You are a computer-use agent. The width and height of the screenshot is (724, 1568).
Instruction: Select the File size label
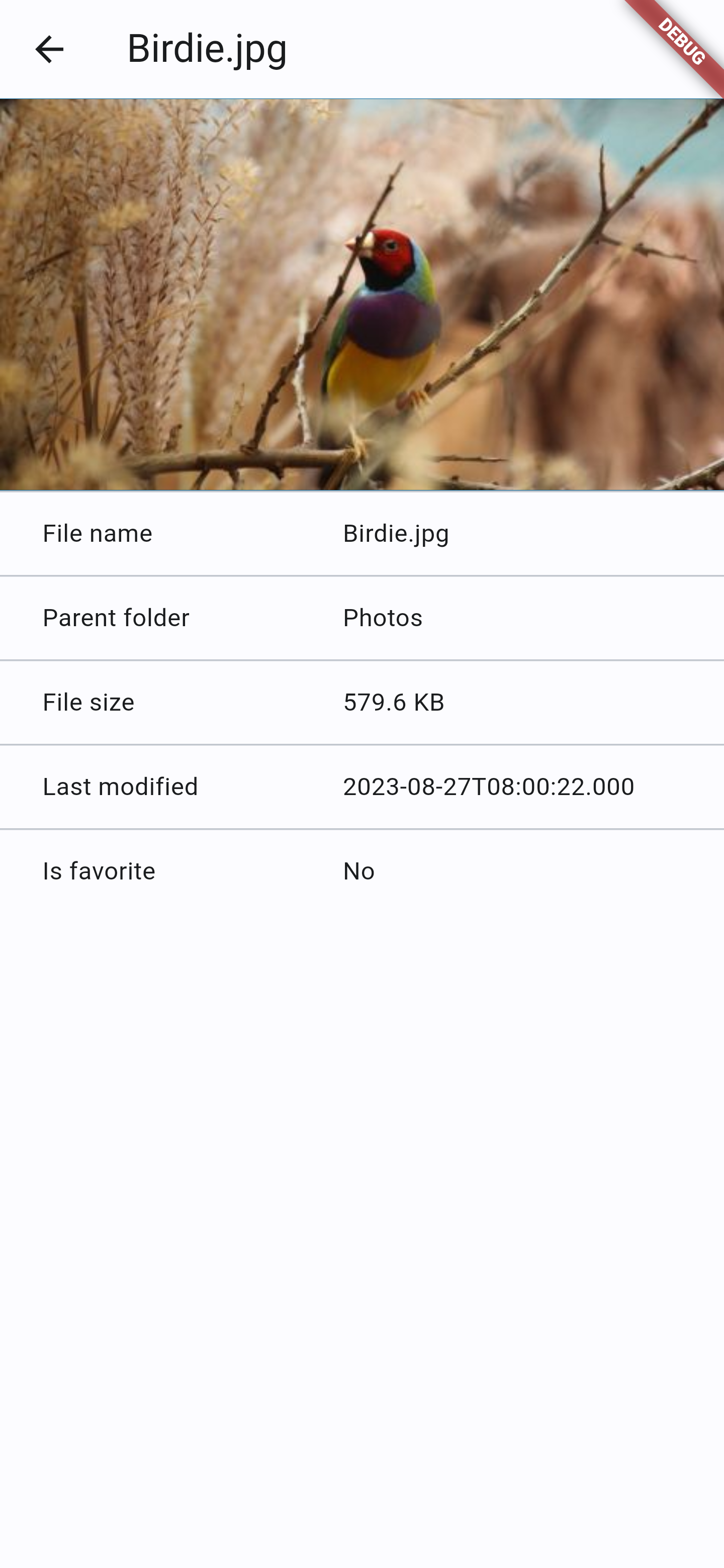click(x=89, y=703)
